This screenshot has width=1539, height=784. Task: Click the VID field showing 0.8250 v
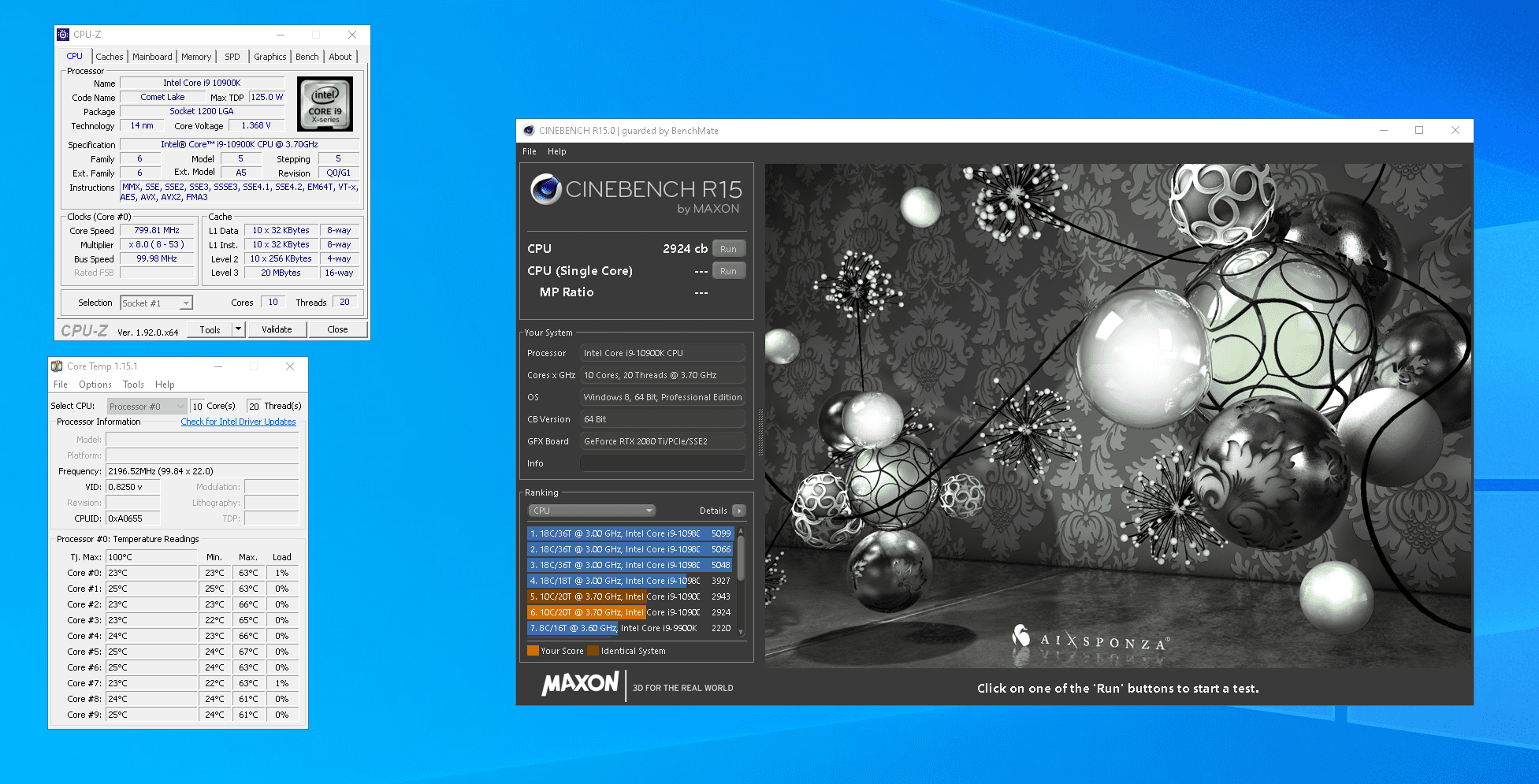pyautogui.click(x=133, y=487)
